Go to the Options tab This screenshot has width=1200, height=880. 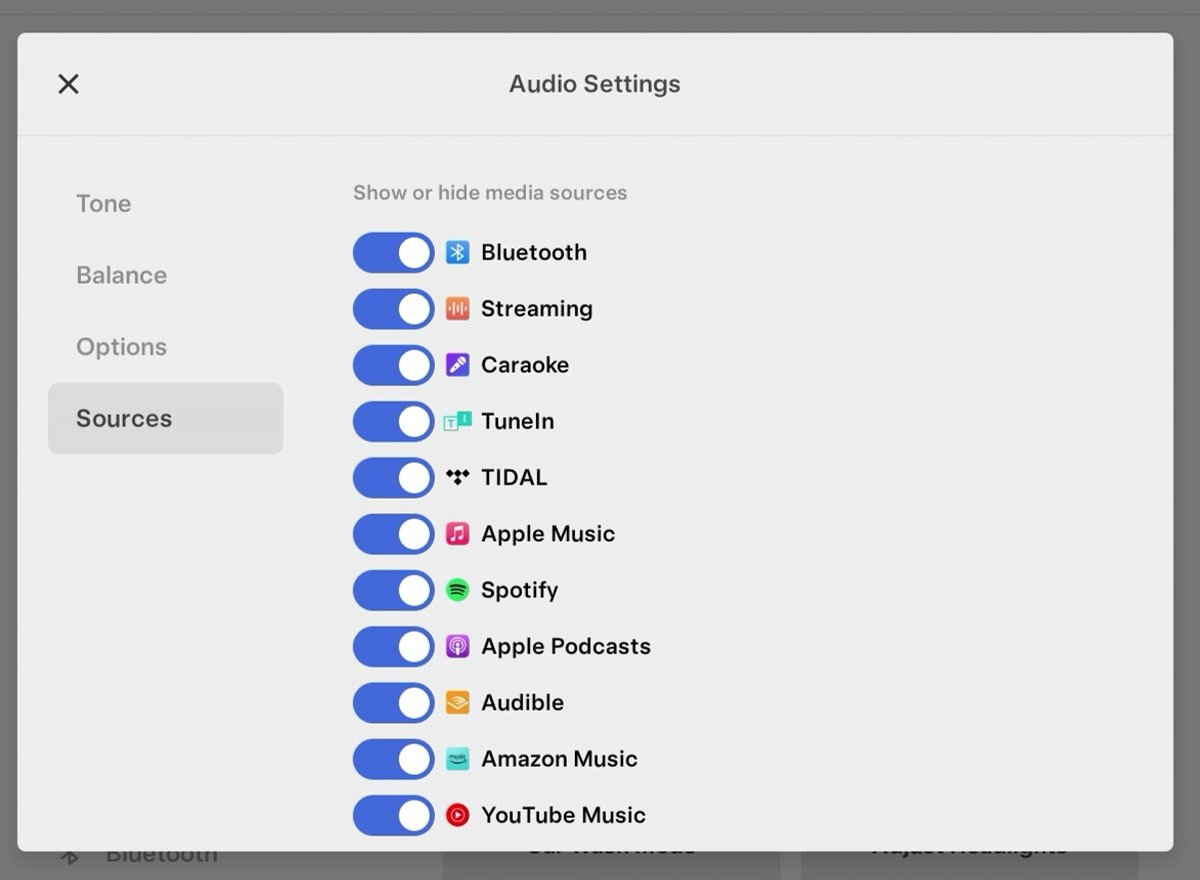click(x=121, y=347)
